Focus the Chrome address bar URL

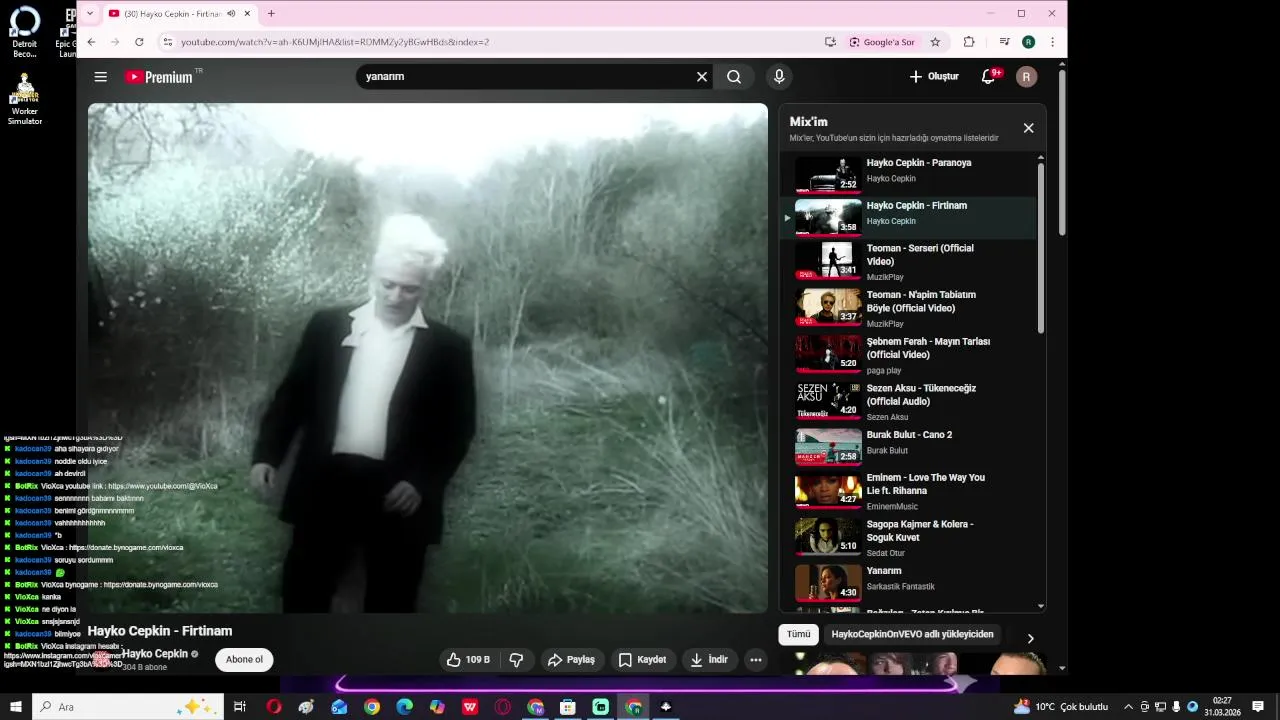coord(335,42)
